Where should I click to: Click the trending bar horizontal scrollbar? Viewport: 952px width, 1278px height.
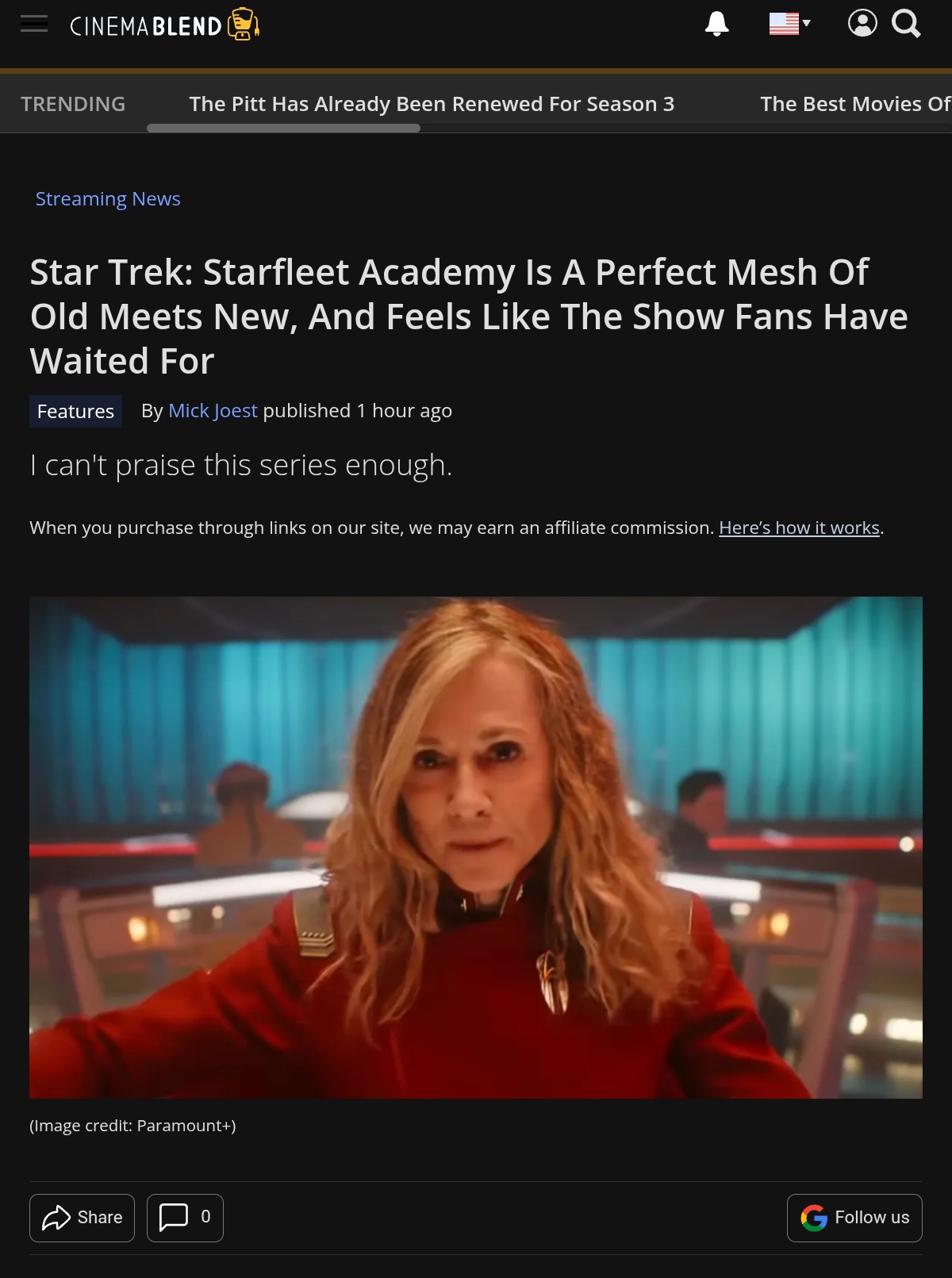tap(283, 128)
